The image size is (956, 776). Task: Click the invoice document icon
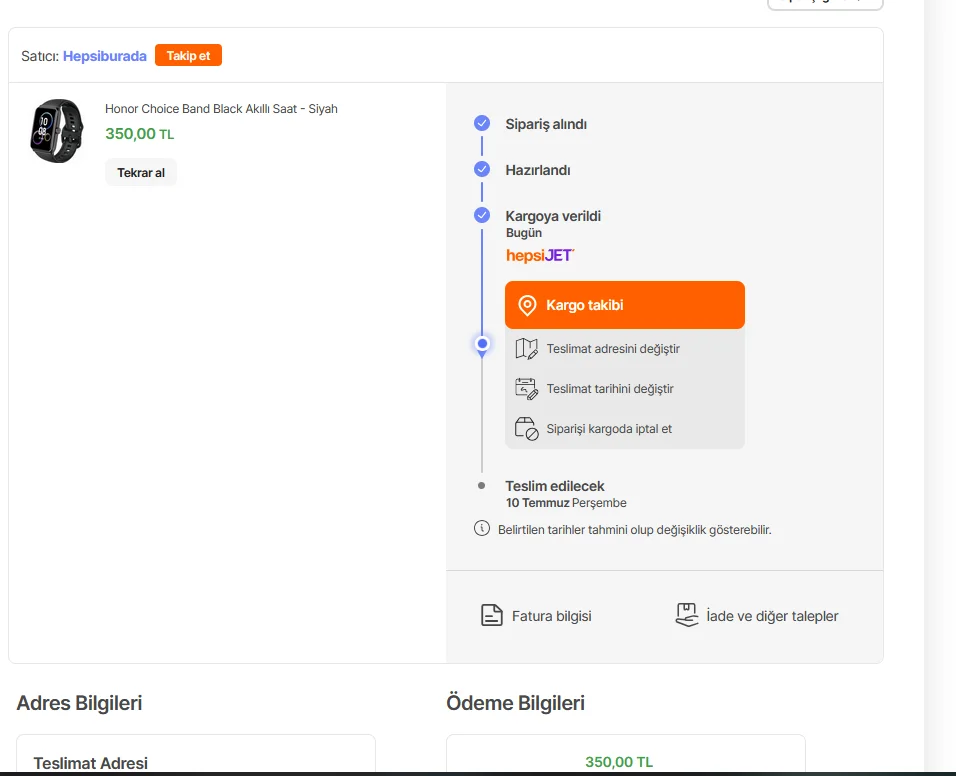pos(491,616)
